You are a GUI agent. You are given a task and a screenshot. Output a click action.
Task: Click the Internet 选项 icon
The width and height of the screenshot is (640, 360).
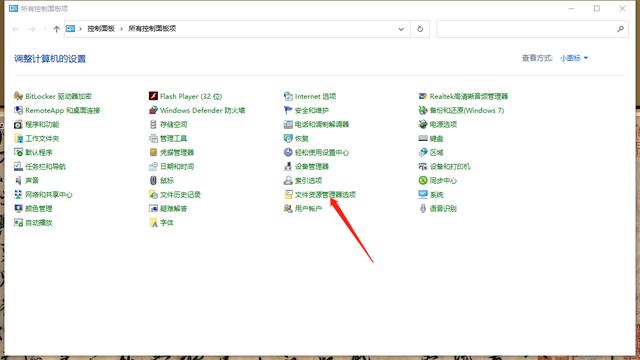pyautogui.click(x=288, y=96)
